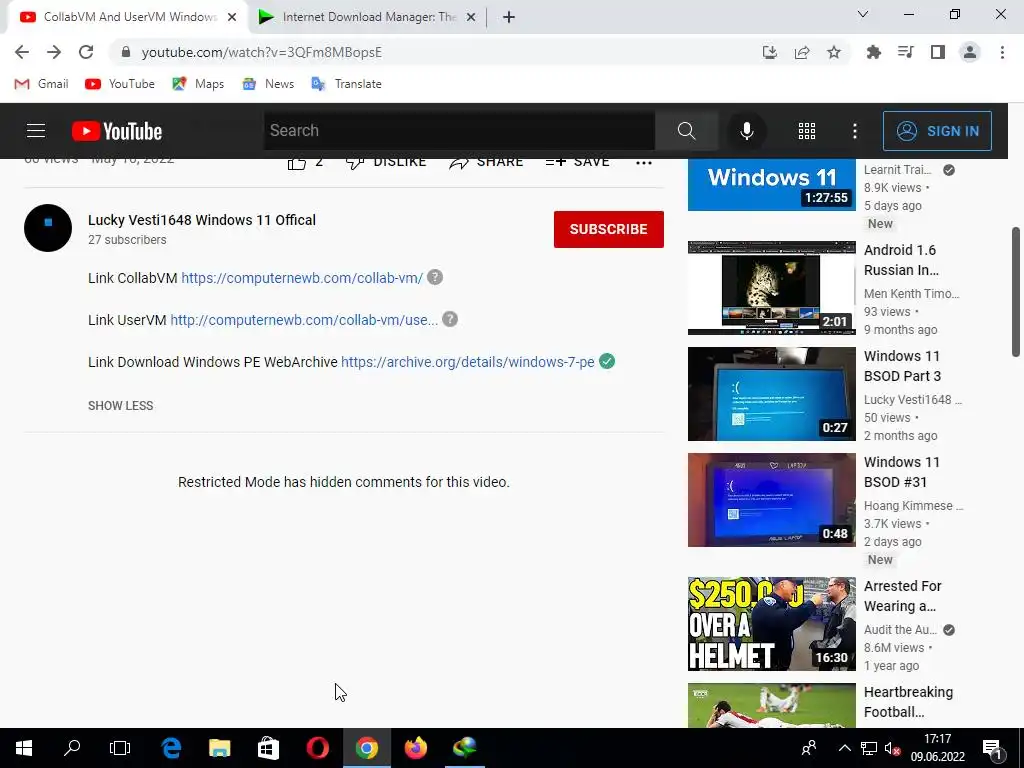Open the media controls icon in Chrome toolbar
Image resolution: width=1024 pixels, height=768 pixels.
[906, 52]
